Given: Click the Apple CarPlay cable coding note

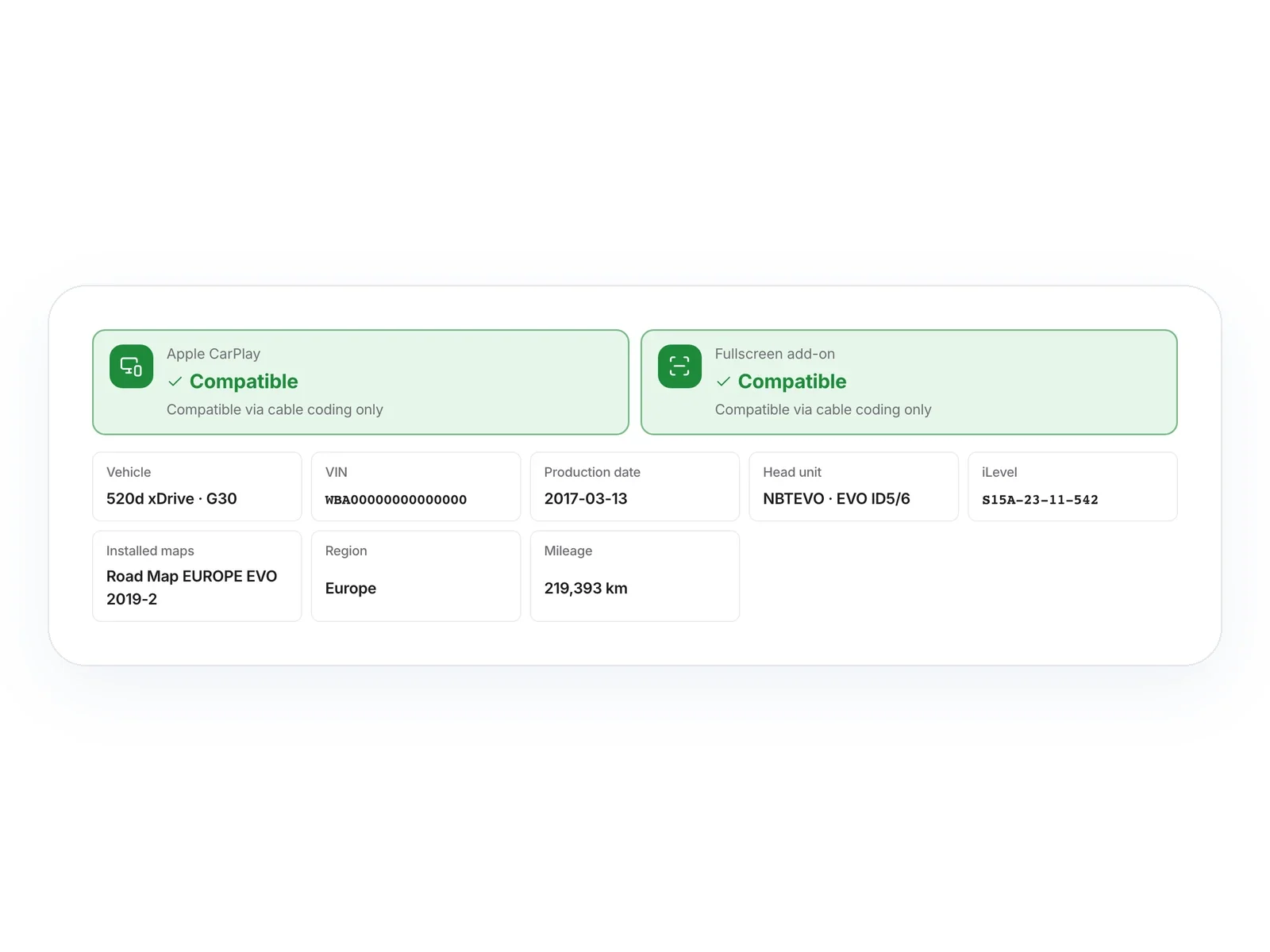Looking at the screenshot, I should [x=275, y=409].
